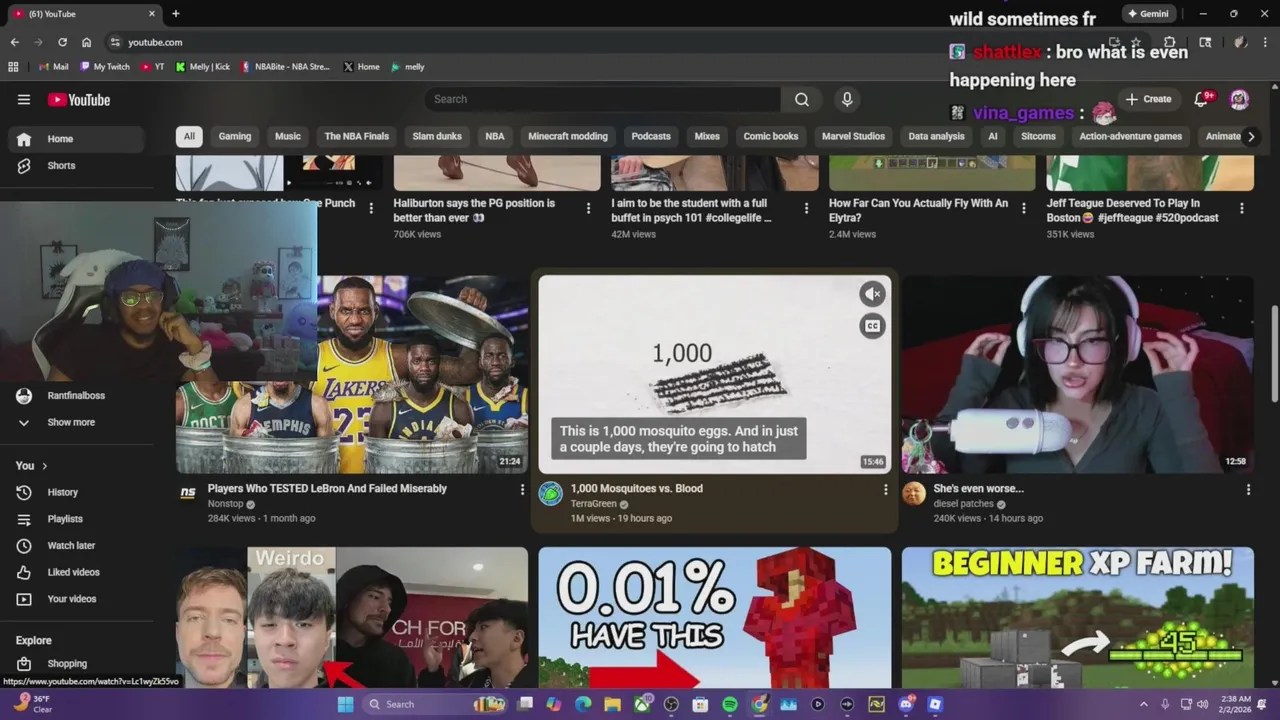Open Spotify from the taskbar
1280x720 pixels.
(x=730, y=704)
